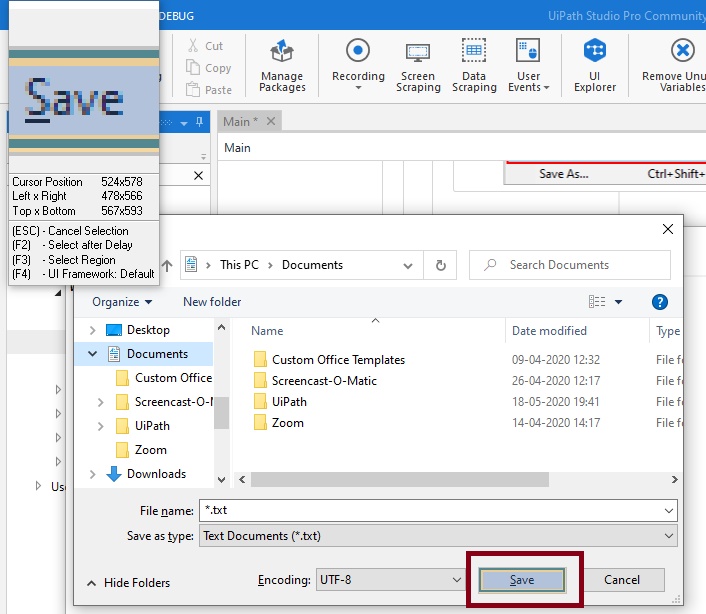Start the Recording tool

(358, 64)
